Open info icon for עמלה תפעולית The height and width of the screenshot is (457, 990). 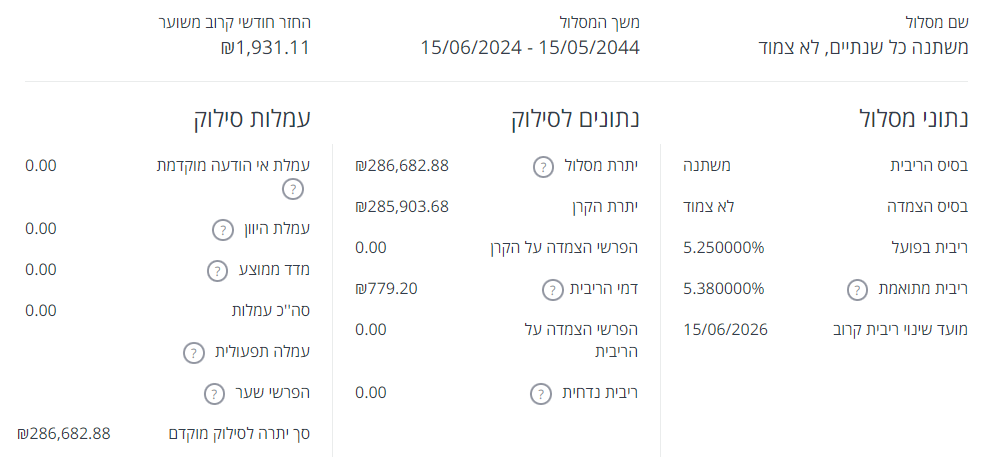coord(193,352)
